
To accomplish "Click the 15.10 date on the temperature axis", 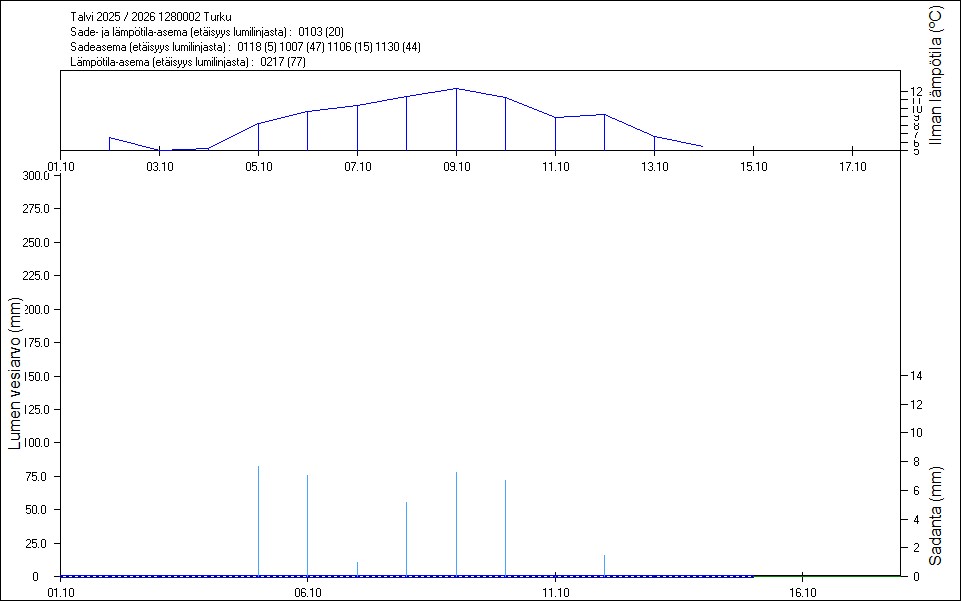I will (x=752, y=166).
